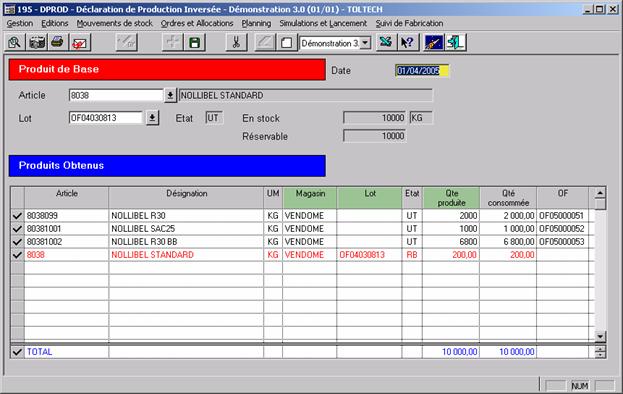Toggle checkmark on row 80381002
Viewport: 623px width, 394px height.
[17, 242]
